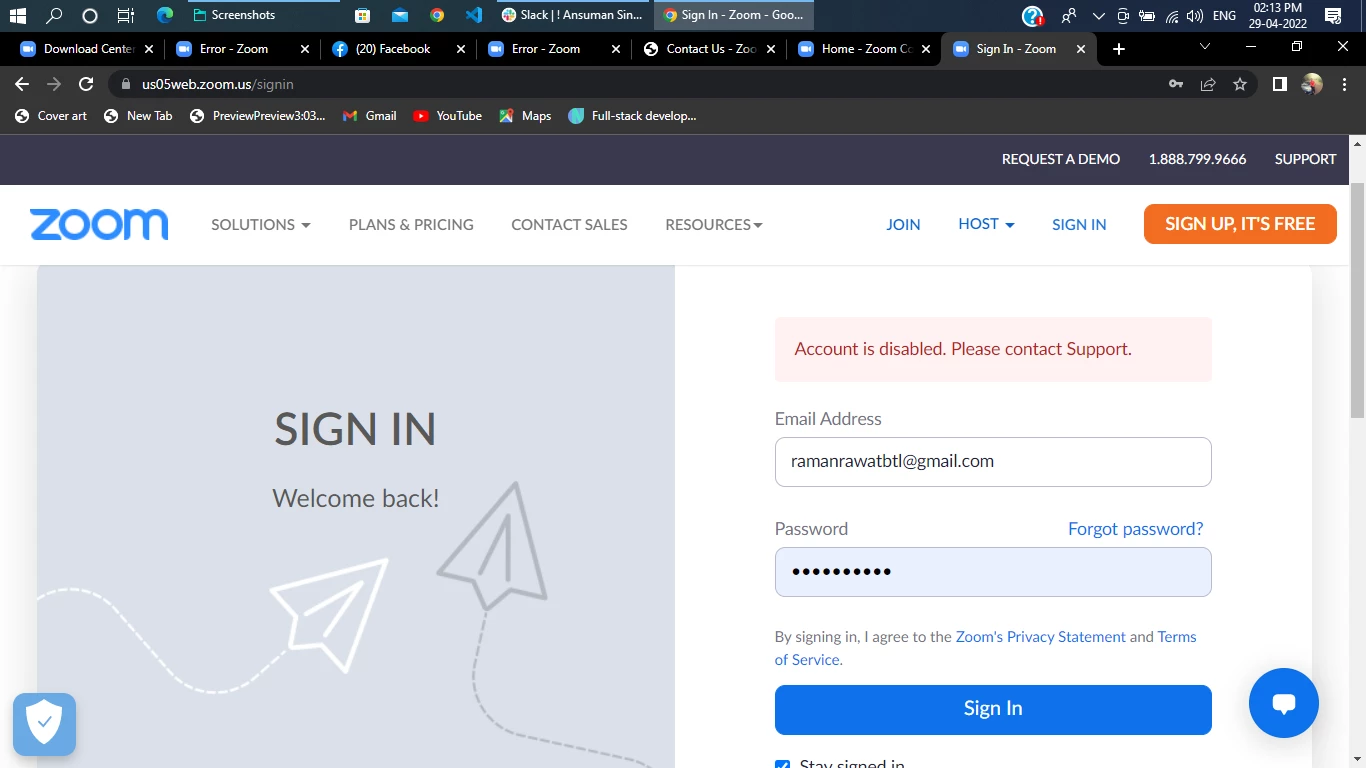Expand the HOST dropdown
This screenshot has height=768, width=1366.
(986, 224)
